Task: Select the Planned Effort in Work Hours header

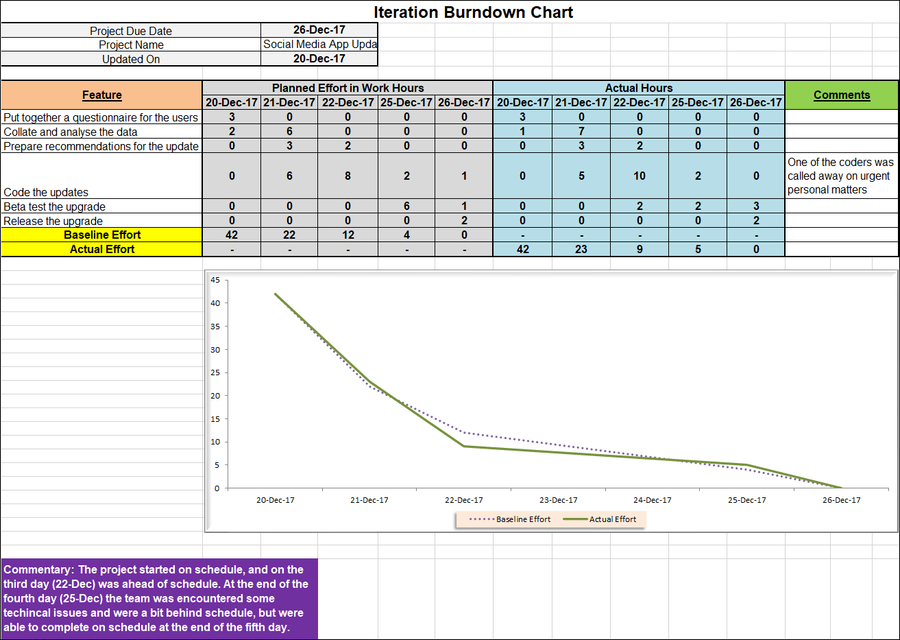Action: click(x=348, y=87)
